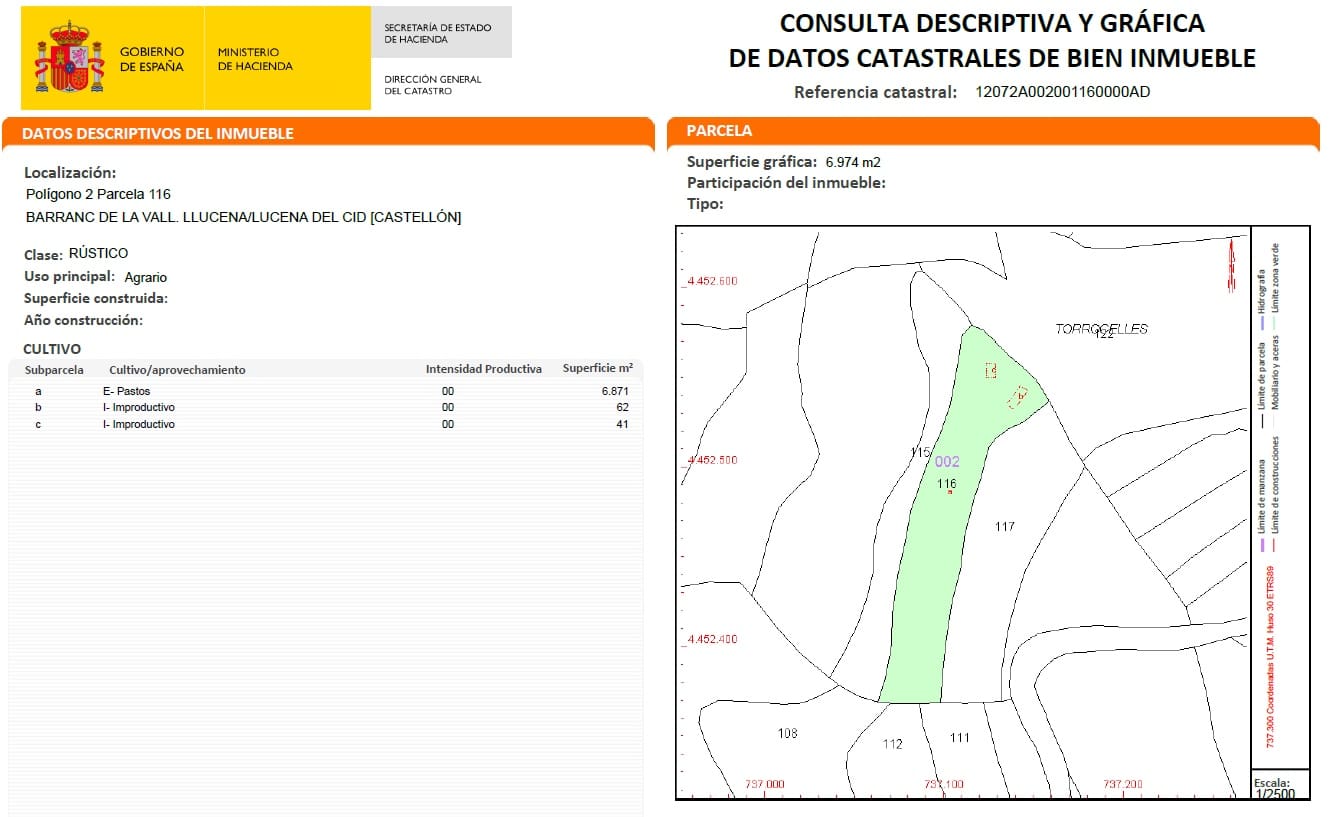The height and width of the screenshot is (817, 1331).
Task: Click the GOBIERNO DE ESPAÑA text
Action: pyautogui.click(x=152, y=59)
